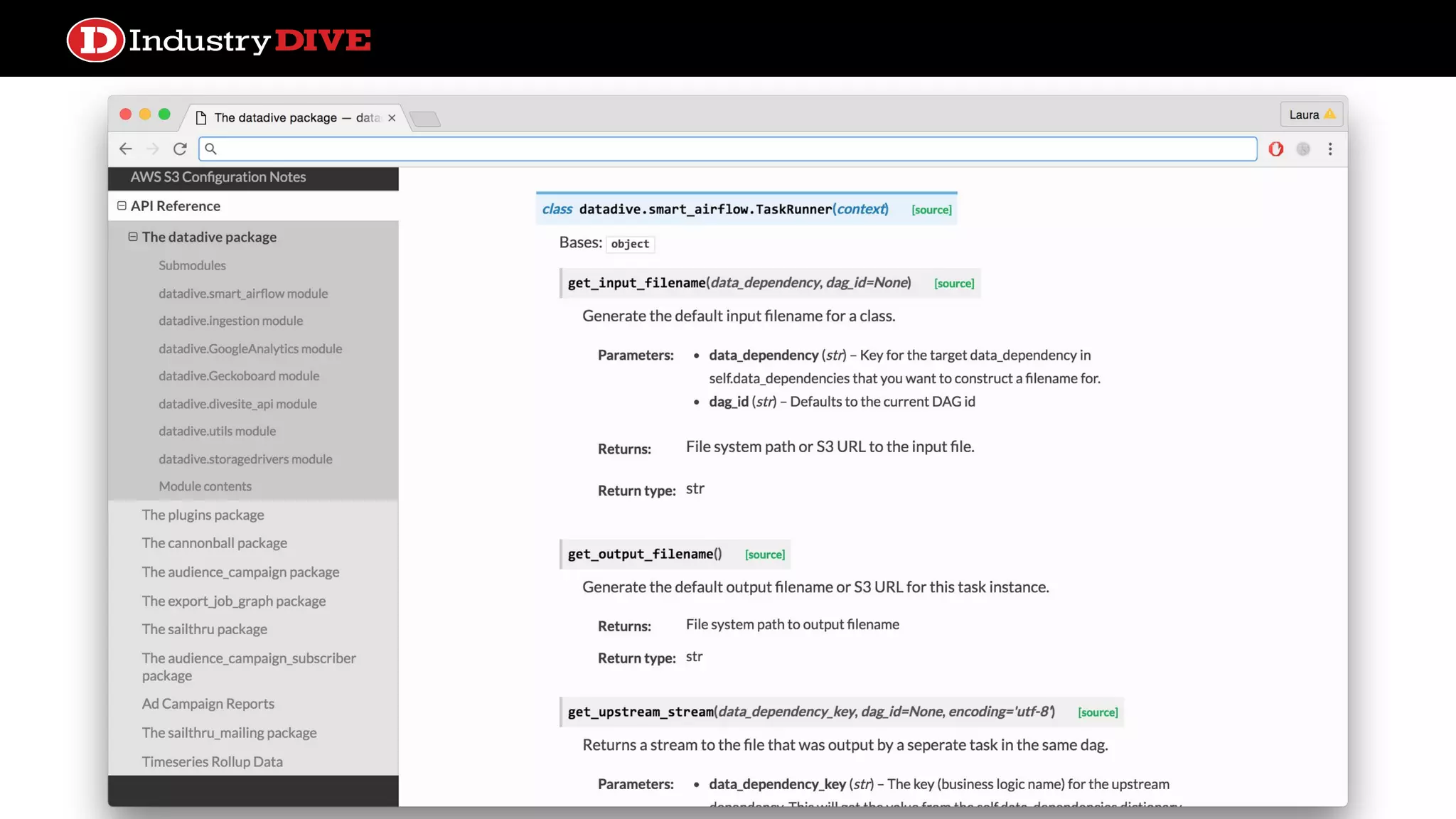The width and height of the screenshot is (1456, 819).
Task: Open source link for get_output_filename
Action: (765, 555)
